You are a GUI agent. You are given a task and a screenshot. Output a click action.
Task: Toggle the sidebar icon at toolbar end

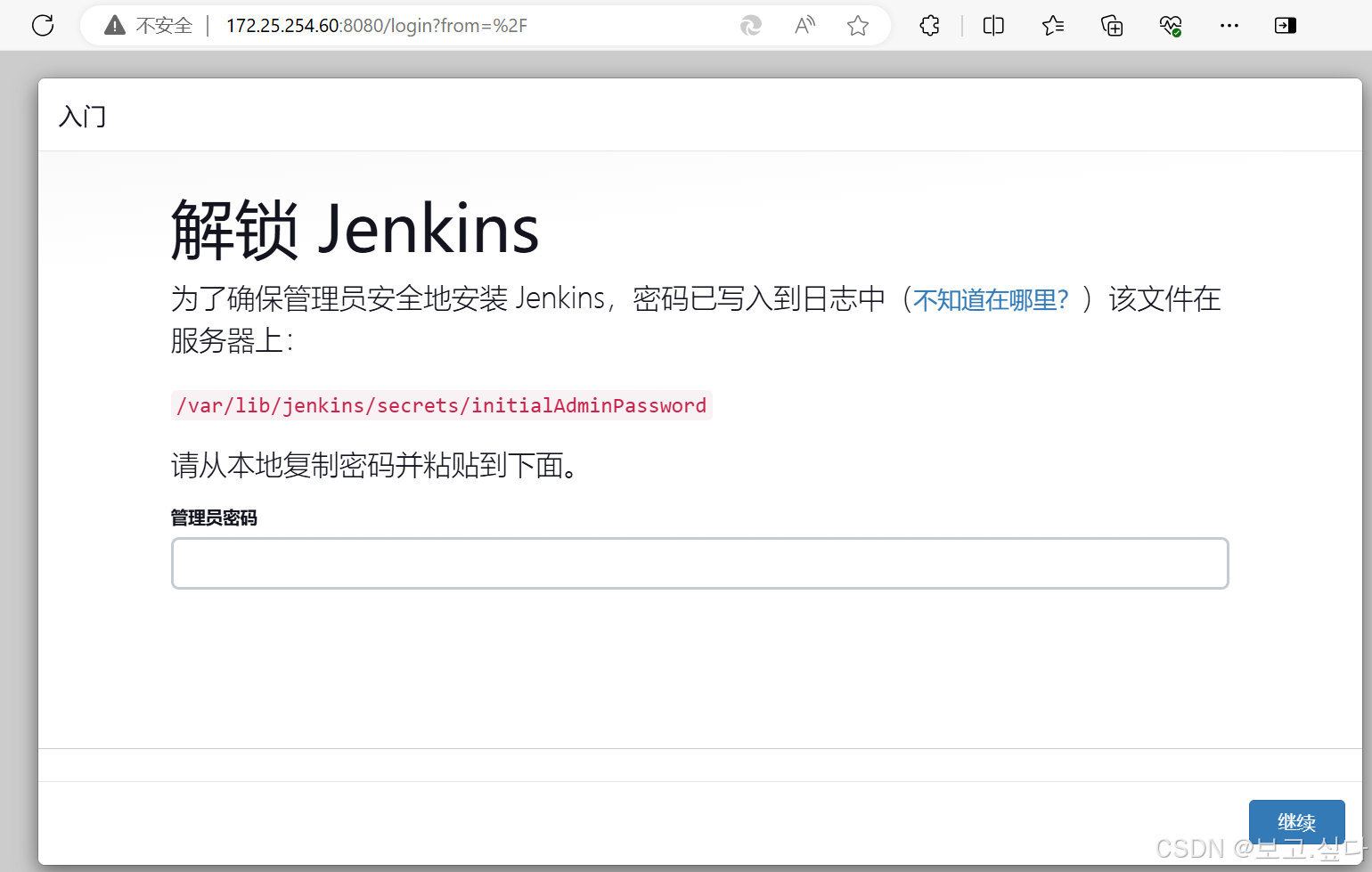tap(1286, 26)
